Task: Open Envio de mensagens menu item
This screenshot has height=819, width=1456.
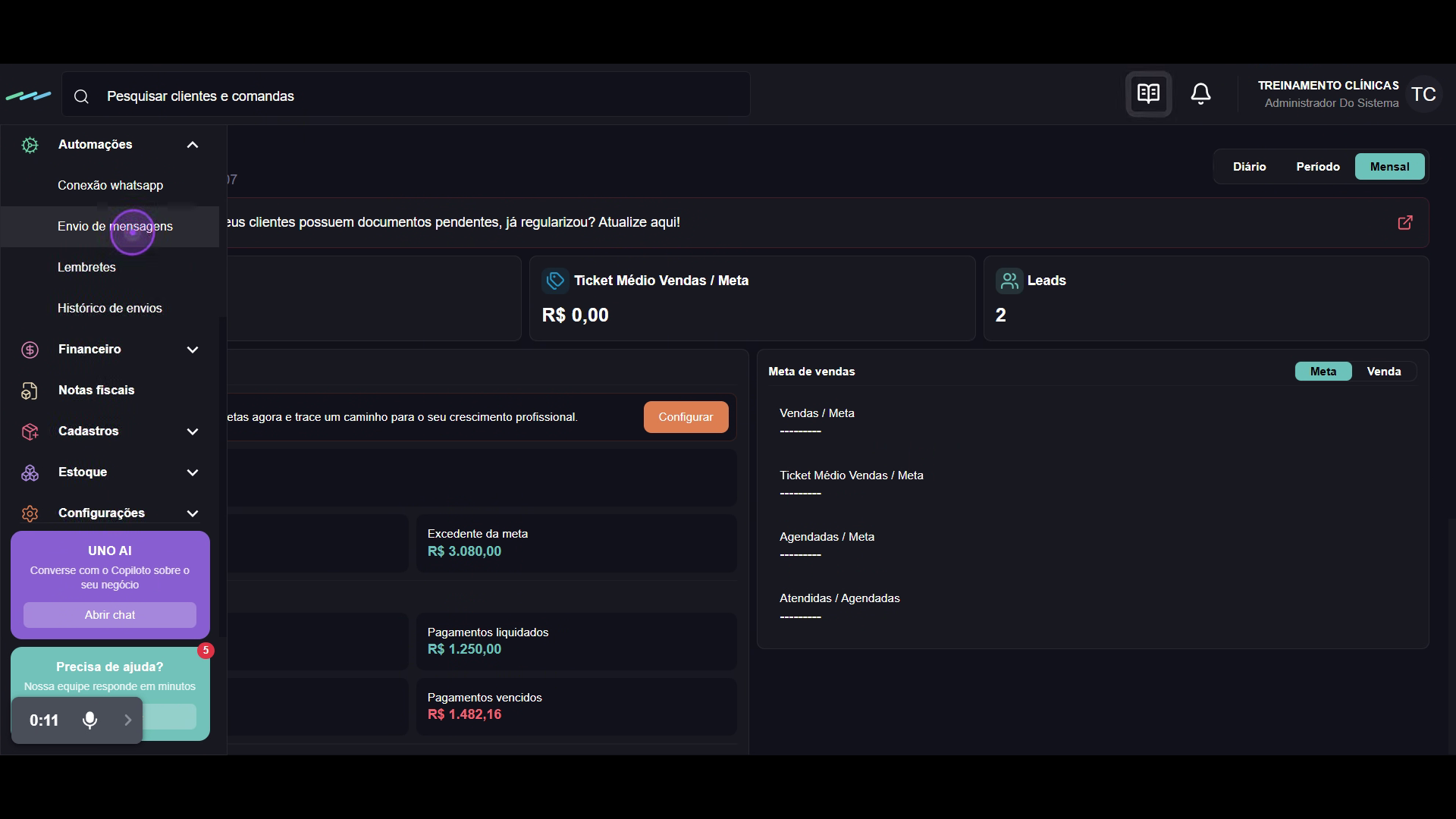Action: click(110, 227)
